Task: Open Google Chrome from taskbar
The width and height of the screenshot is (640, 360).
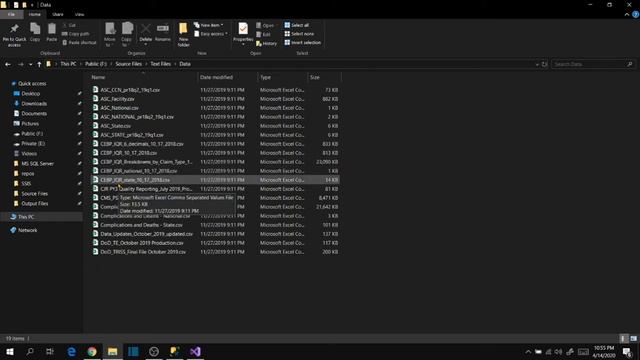Action: (x=92, y=351)
